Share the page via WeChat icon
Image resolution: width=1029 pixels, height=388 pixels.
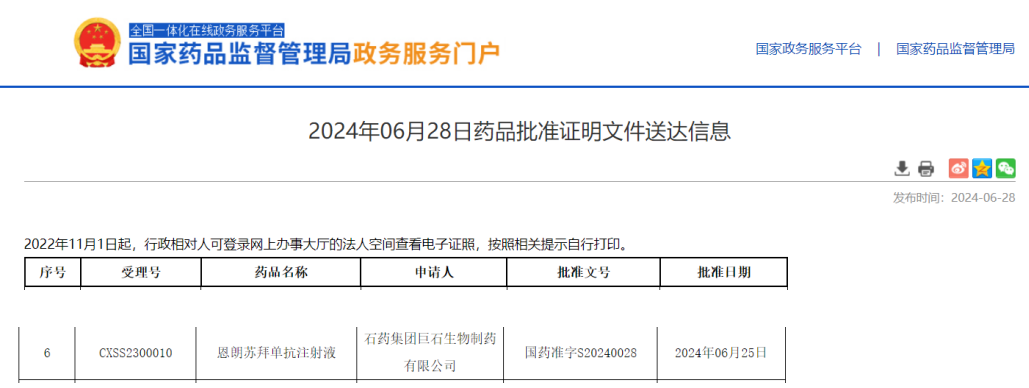click(x=1006, y=168)
